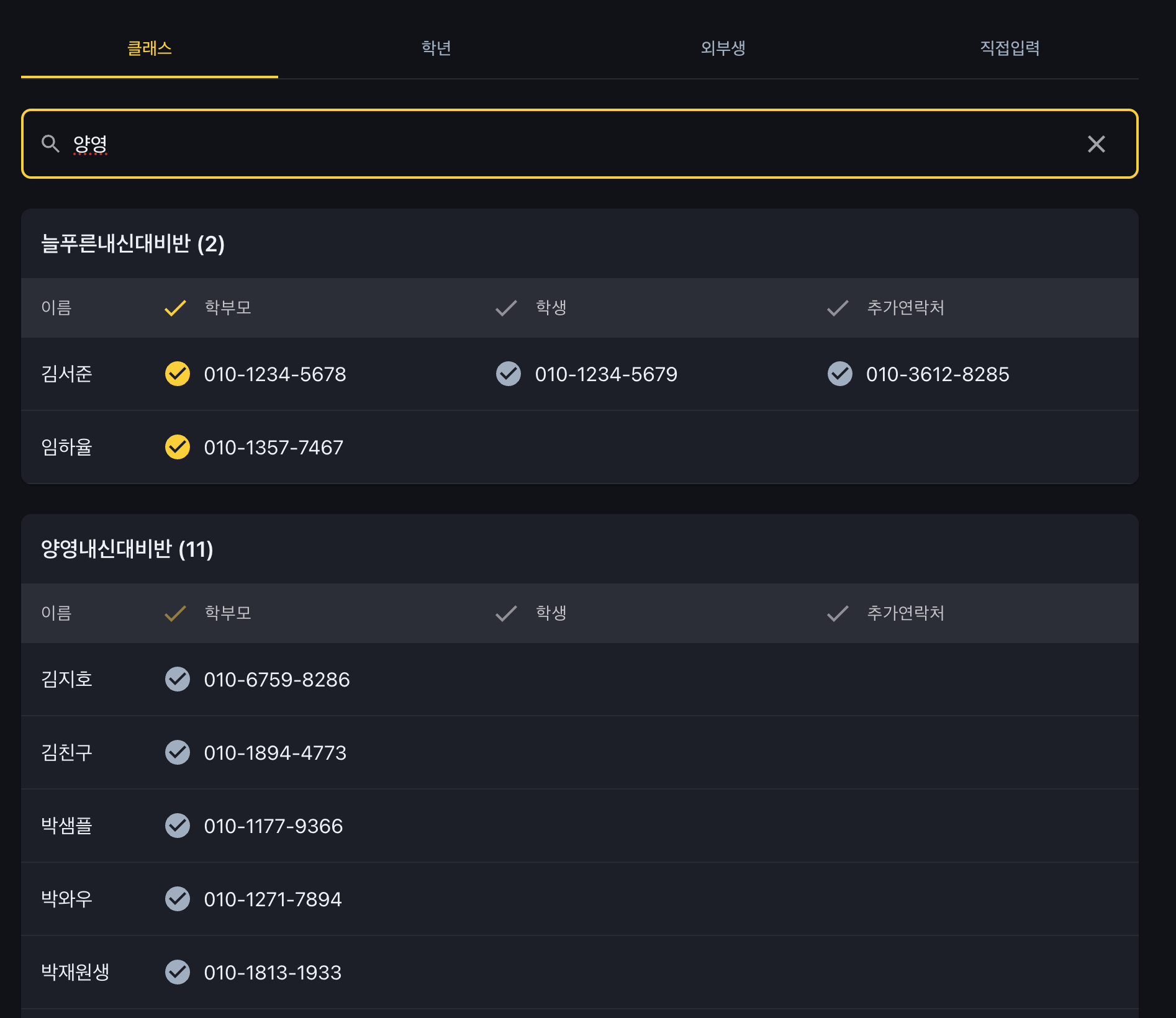This screenshot has height=1018, width=1176.
Task: Clear the search field with X
Action: point(1097,144)
